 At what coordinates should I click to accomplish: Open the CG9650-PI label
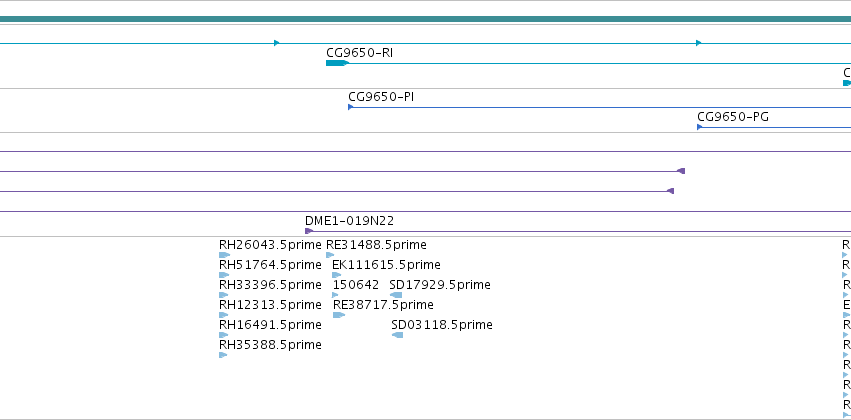[381, 97]
